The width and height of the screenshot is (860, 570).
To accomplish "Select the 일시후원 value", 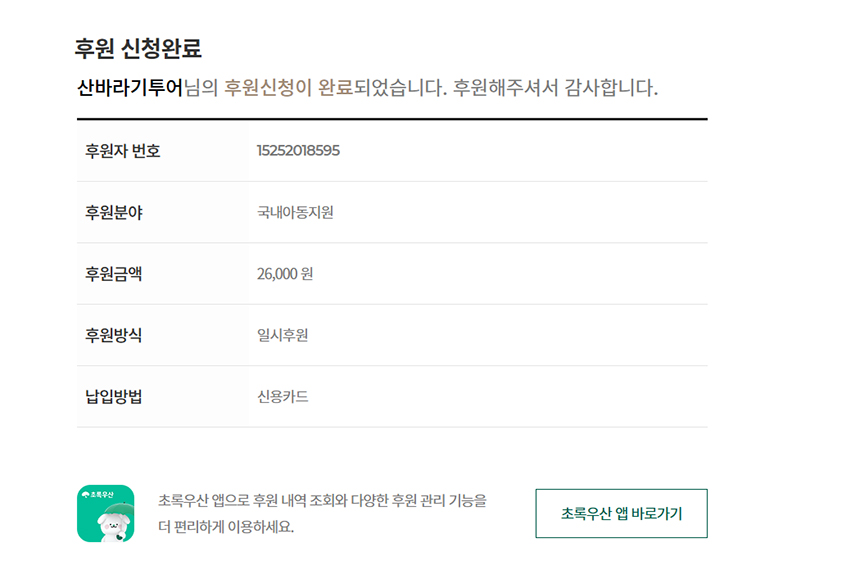I will click(282, 335).
